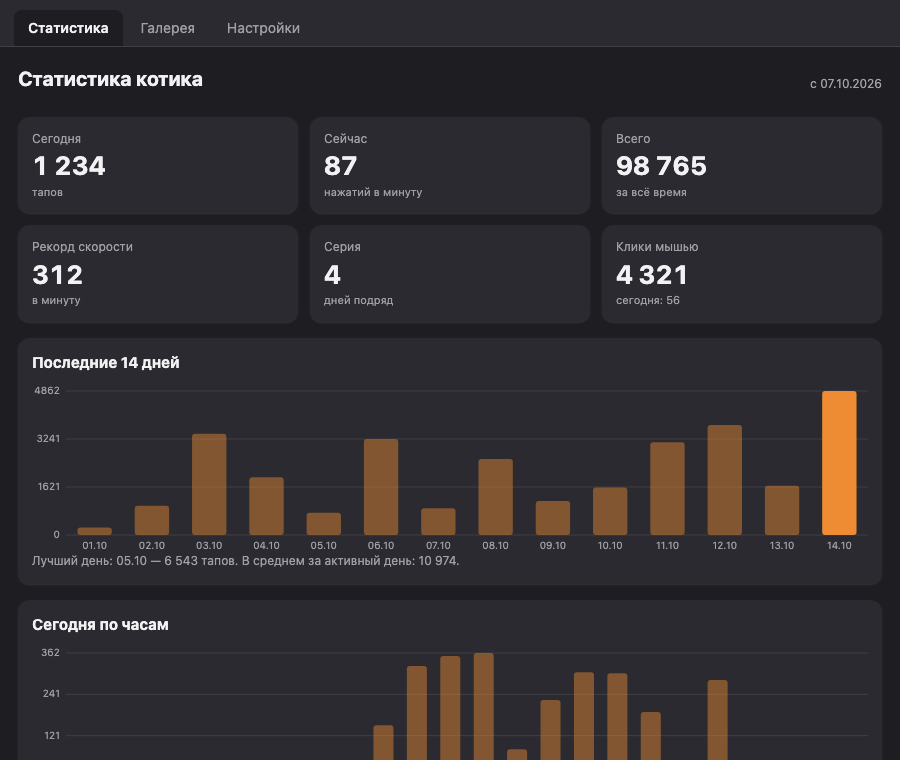
Task: Select the y-axis value "1621"
Action: (x=49, y=487)
